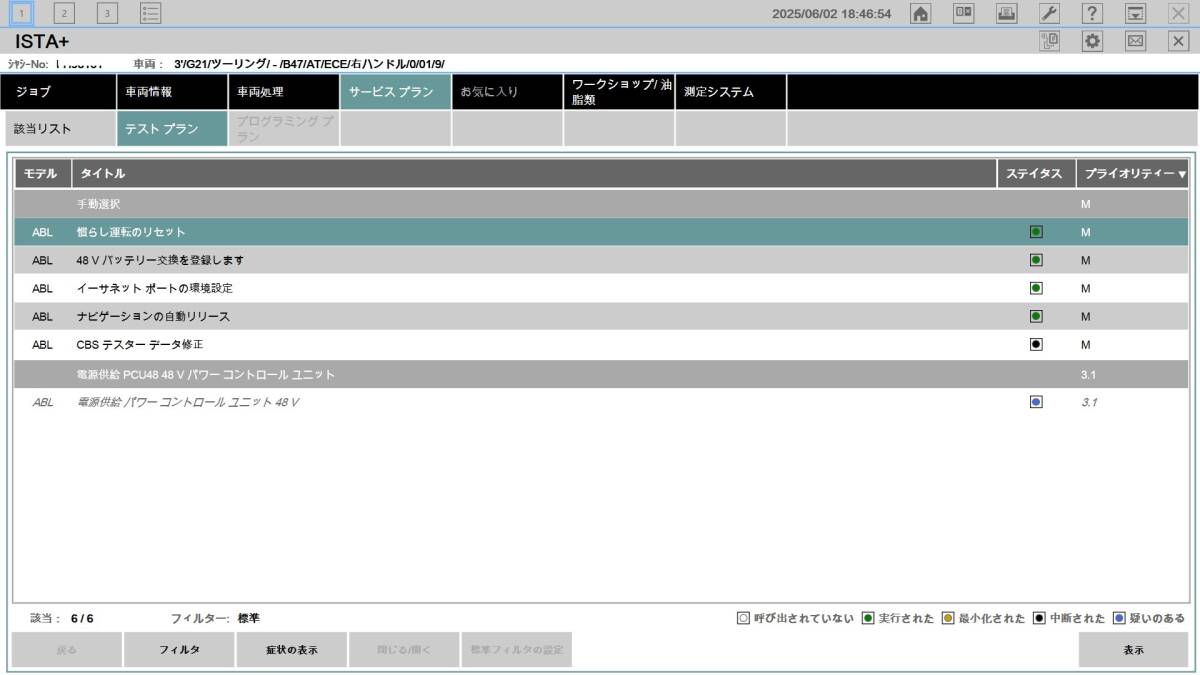Screen dimensions: 1200x675
Task: Open ISTA help with the question mark icon
Action: [x=1092, y=13]
